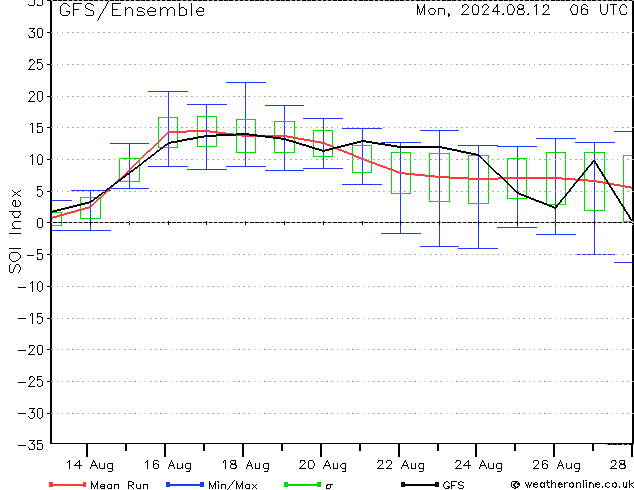Click the y-axis value 25
634x490 pixels.
pyautogui.click(x=35, y=65)
